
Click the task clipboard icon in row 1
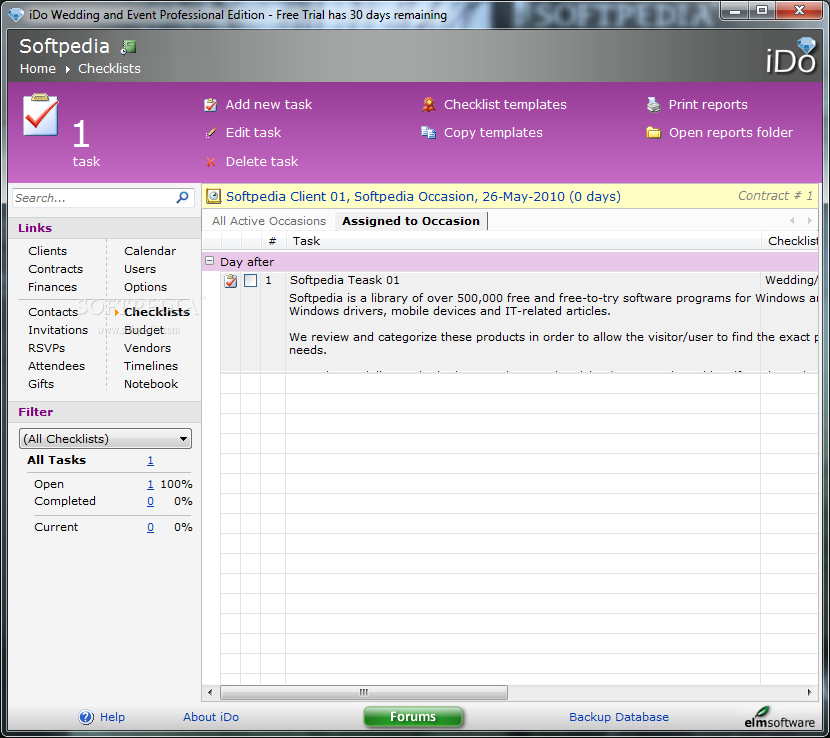(x=231, y=281)
